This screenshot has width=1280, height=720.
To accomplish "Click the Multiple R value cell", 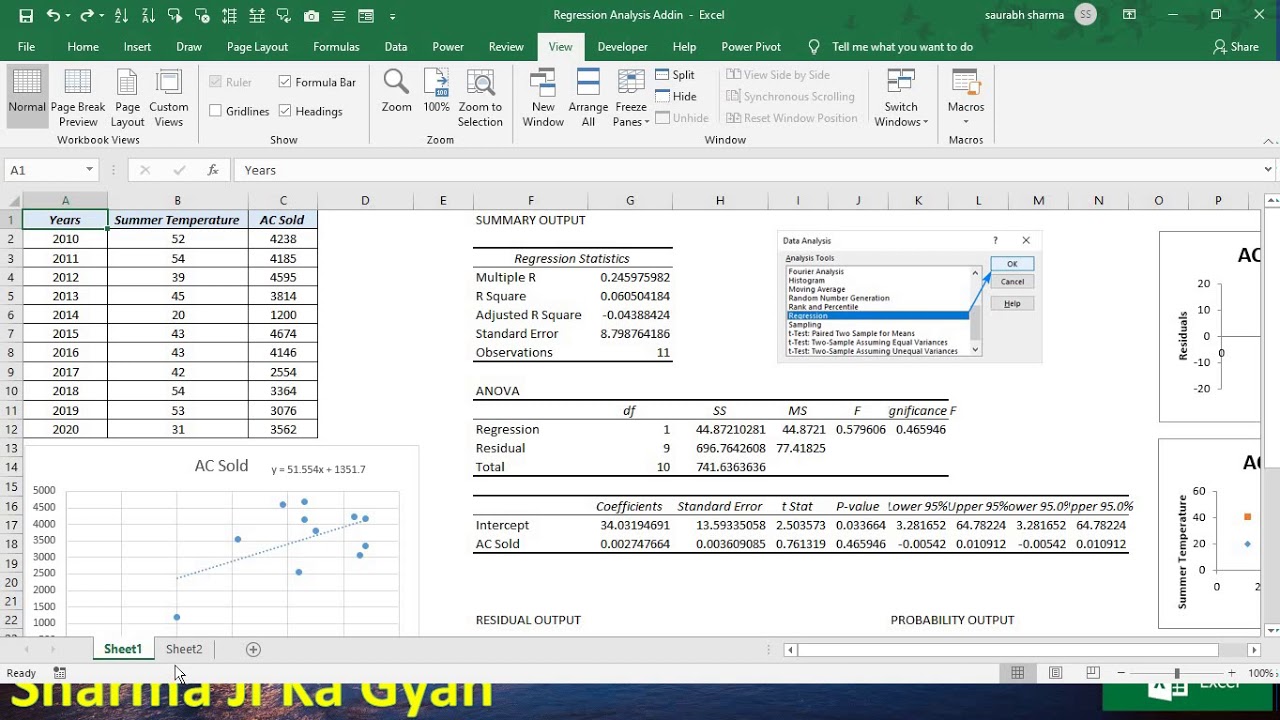I will click(630, 277).
